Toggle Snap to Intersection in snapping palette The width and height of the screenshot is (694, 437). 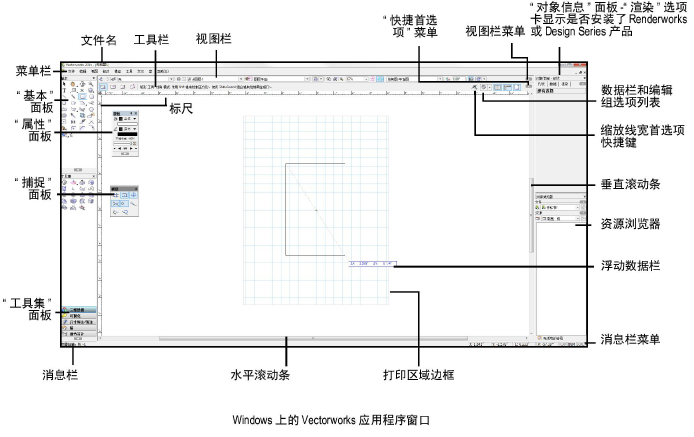[116, 204]
